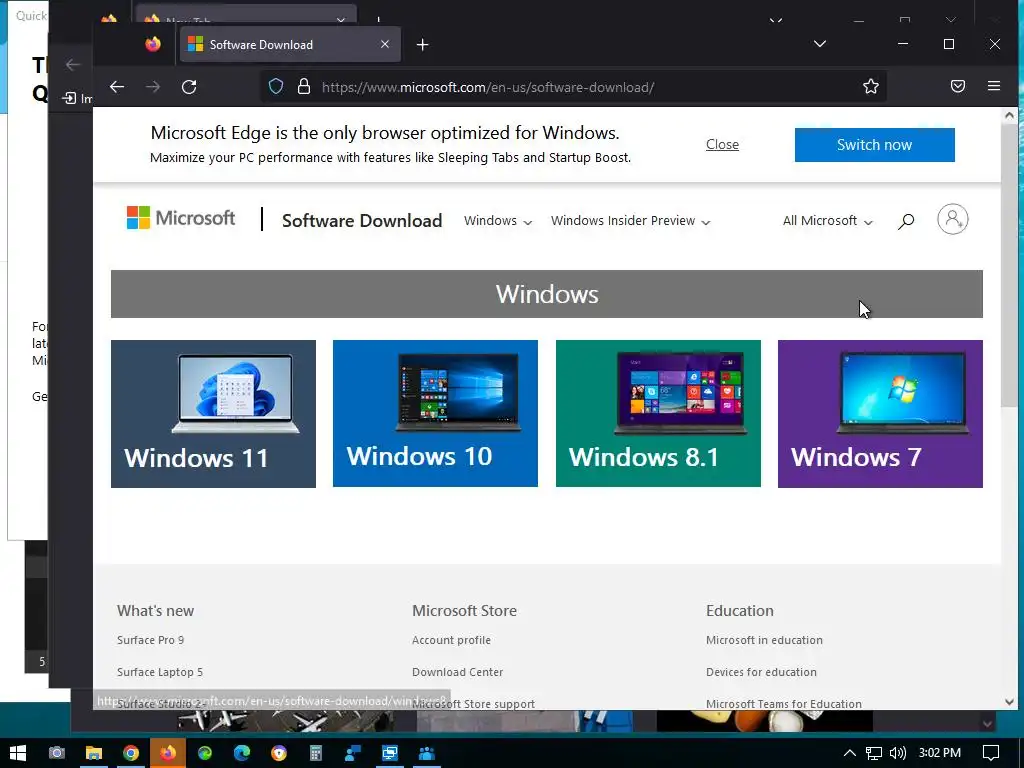Show hidden system tray icons

(850, 753)
